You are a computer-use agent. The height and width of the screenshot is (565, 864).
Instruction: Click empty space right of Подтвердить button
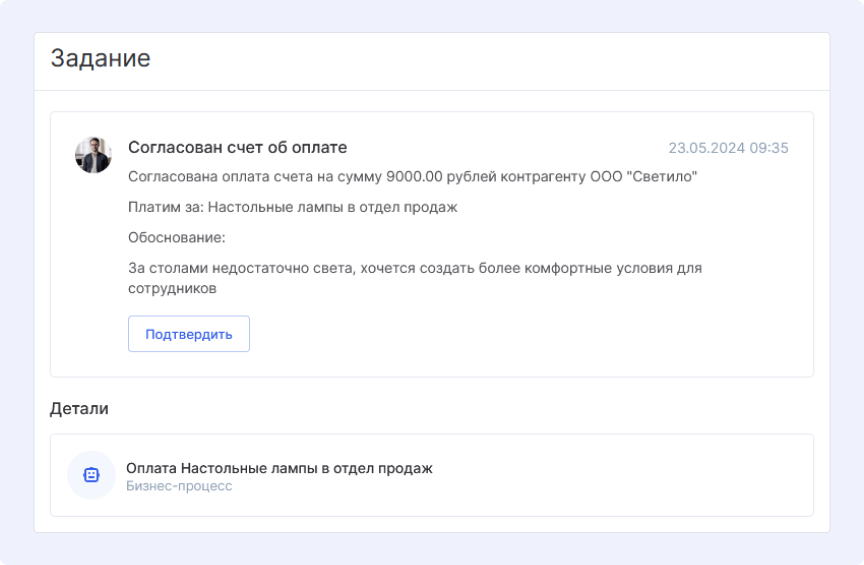(x=520, y=334)
